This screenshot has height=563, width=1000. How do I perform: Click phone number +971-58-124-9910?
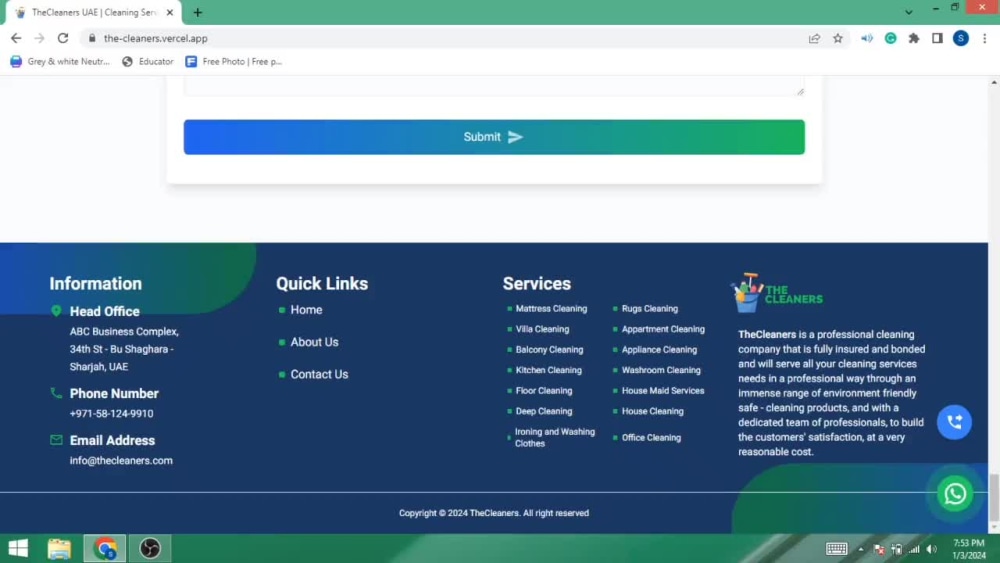point(111,413)
